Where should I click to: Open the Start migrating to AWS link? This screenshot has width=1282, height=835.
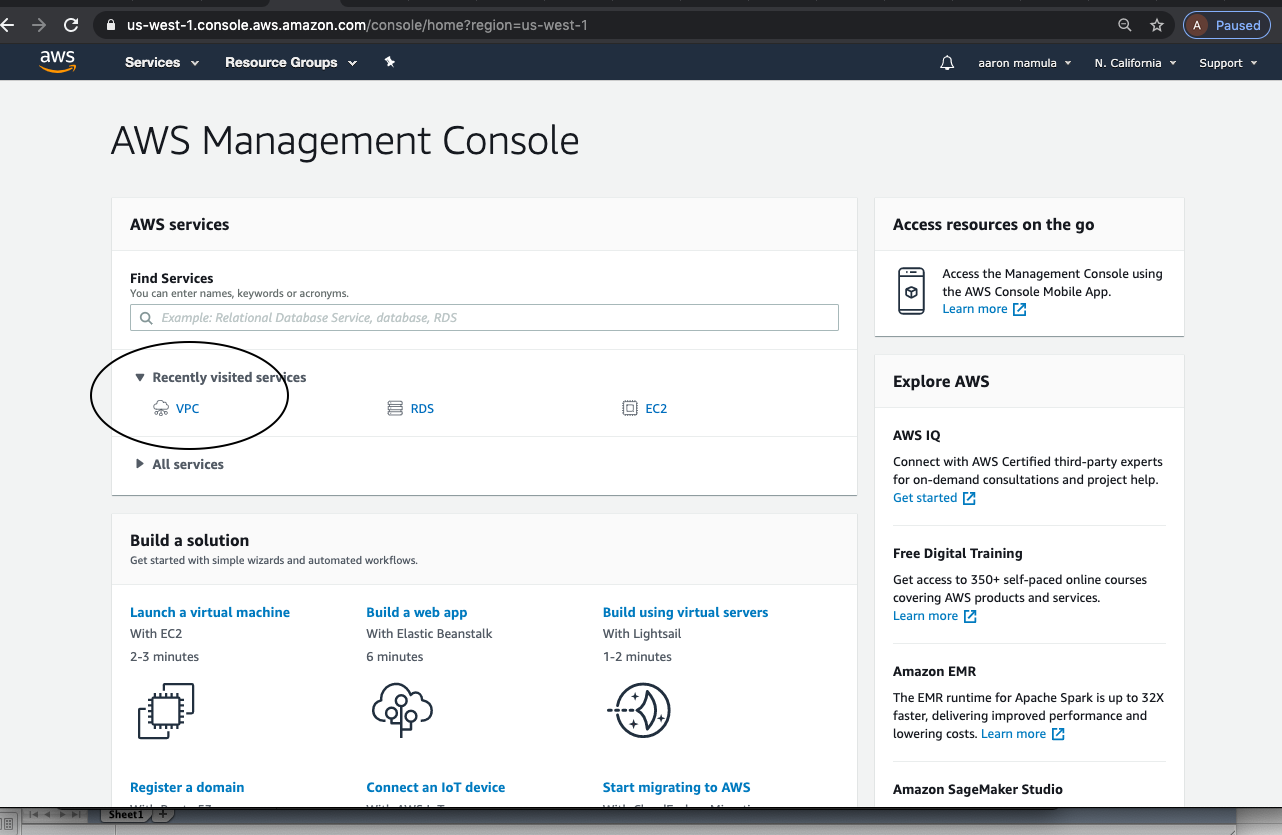click(x=677, y=787)
